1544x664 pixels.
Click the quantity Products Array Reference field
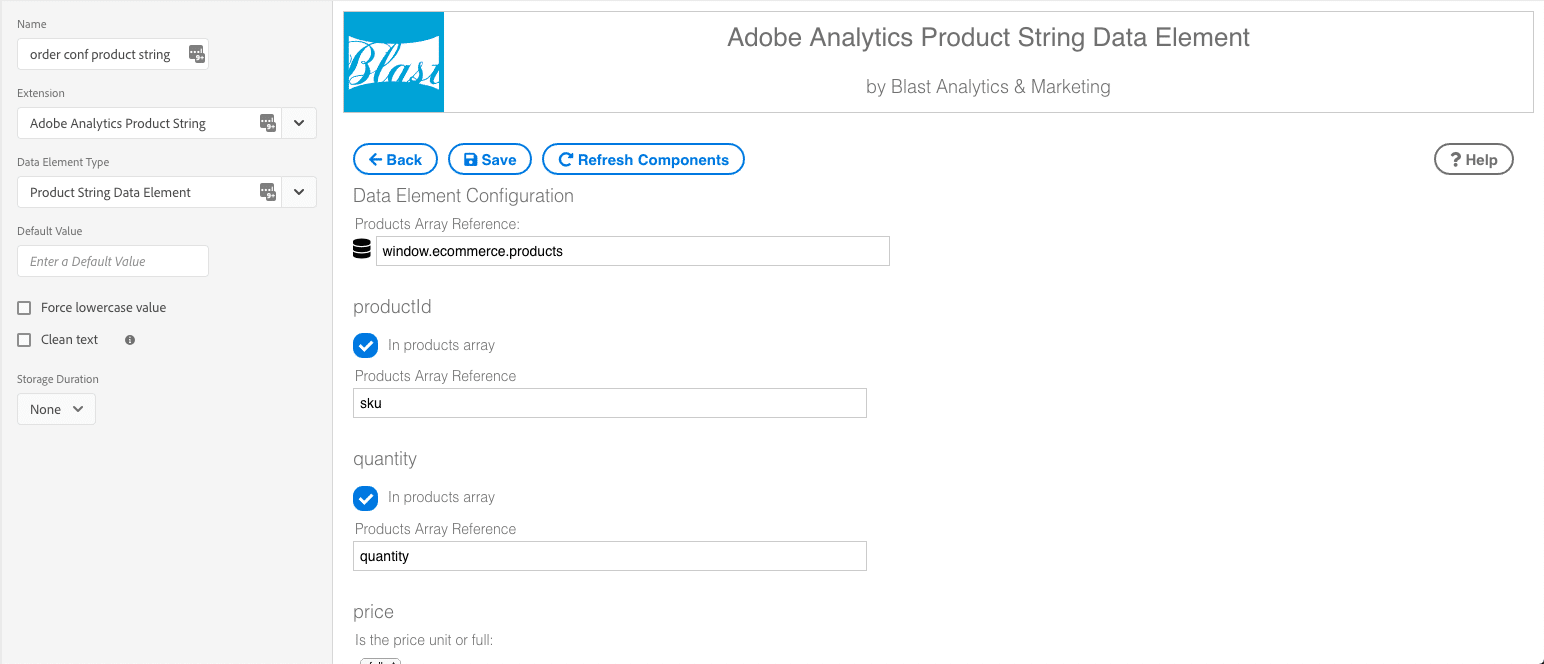click(610, 556)
